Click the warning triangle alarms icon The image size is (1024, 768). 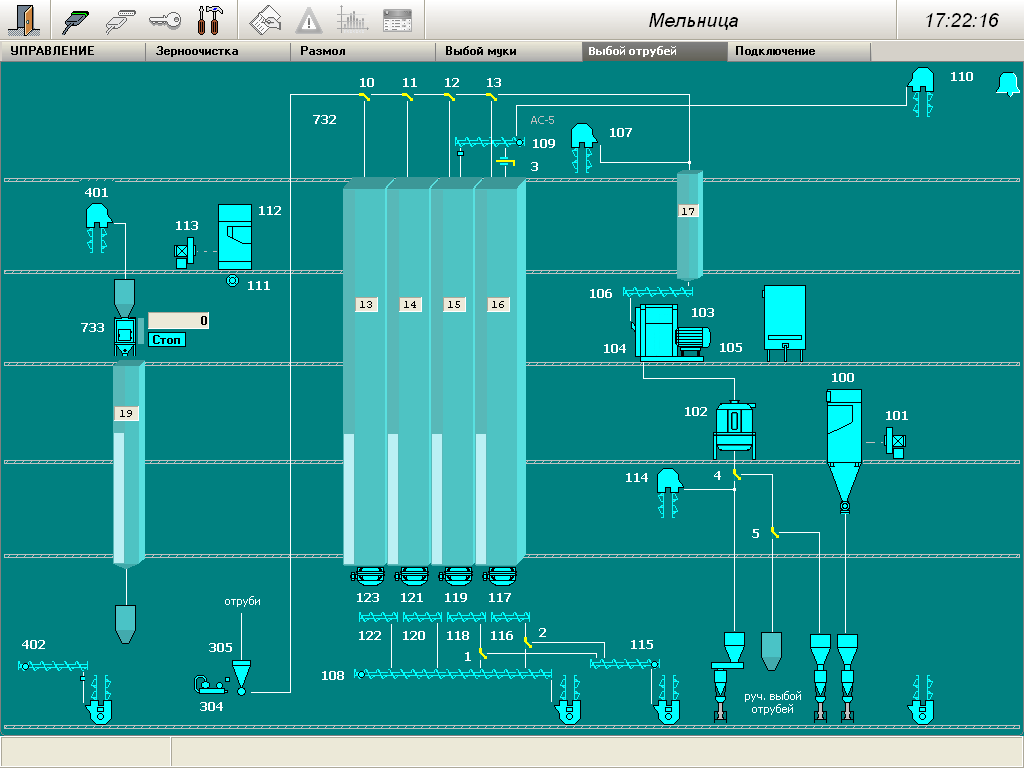(310, 19)
